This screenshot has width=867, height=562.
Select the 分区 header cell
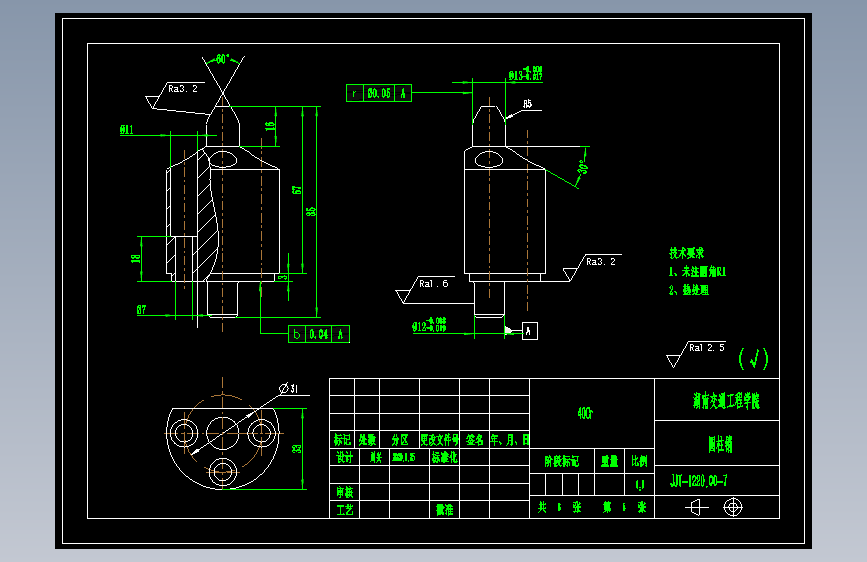(400, 440)
